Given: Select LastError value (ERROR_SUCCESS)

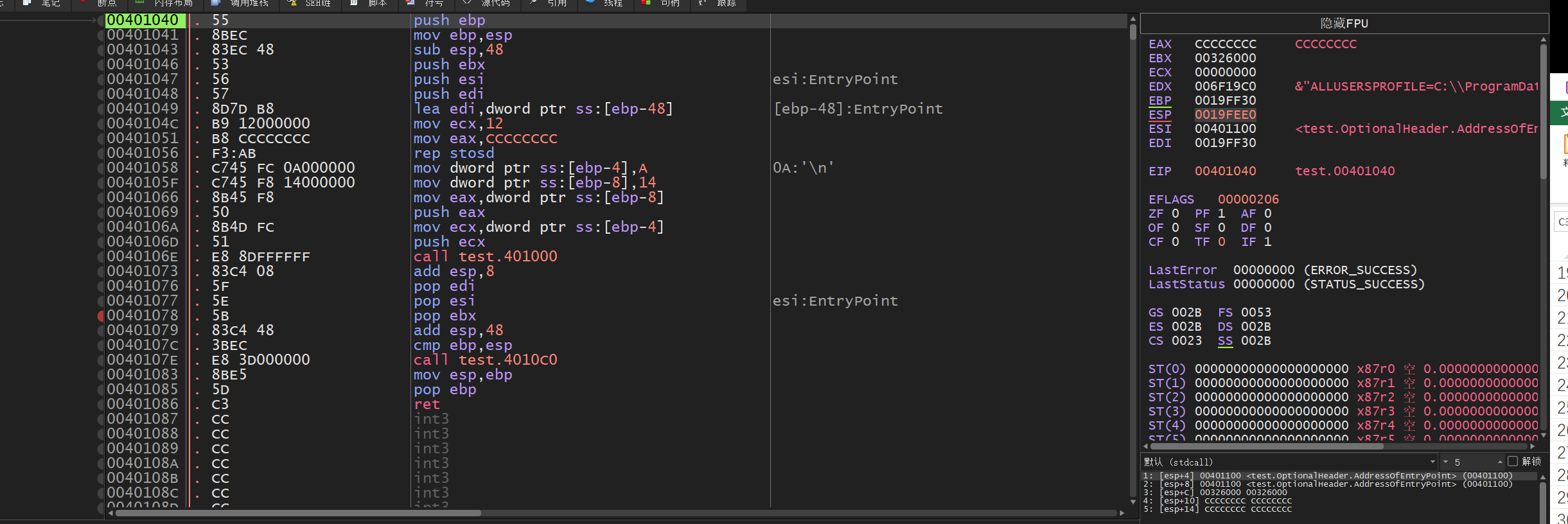Looking at the screenshot, I should tap(1325, 270).
